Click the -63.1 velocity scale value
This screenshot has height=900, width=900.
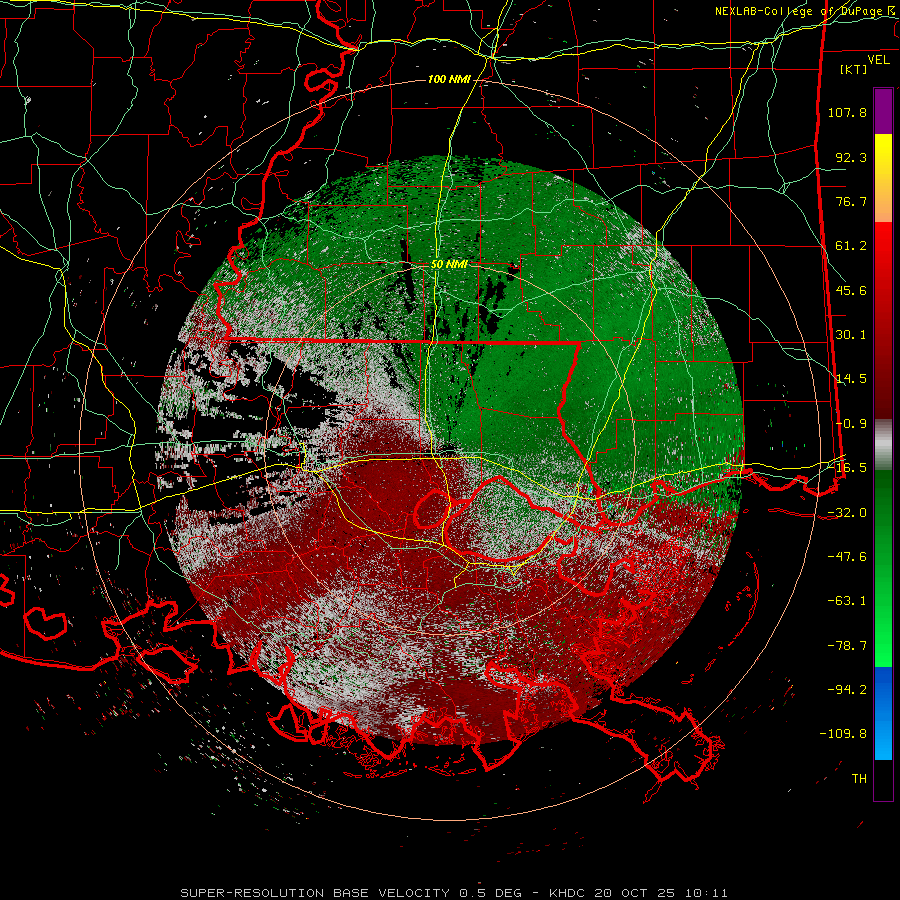click(847, 601)
